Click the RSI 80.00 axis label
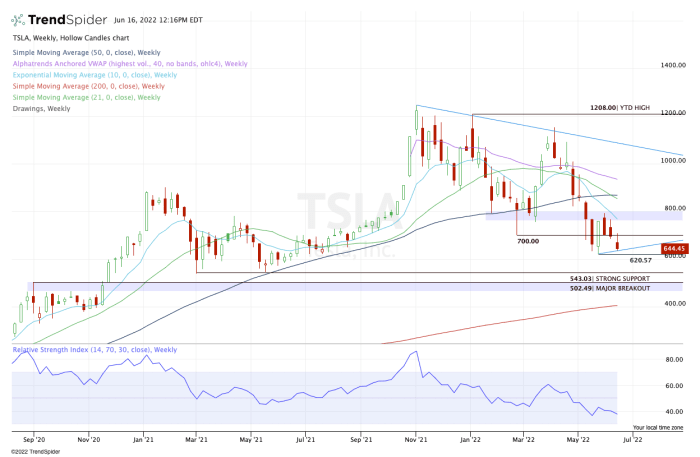This screenshot has width=700, height=457. (674, 360)
